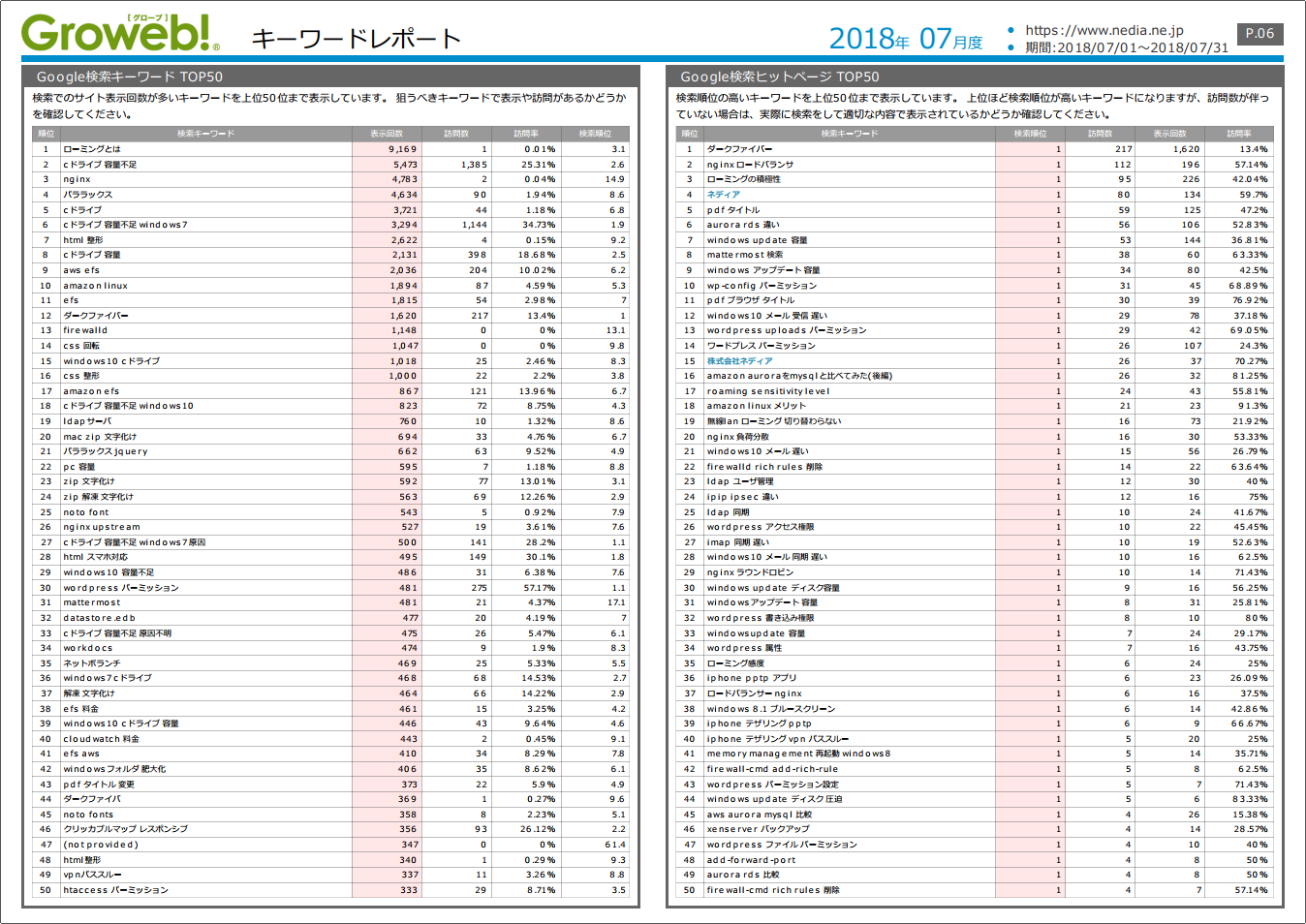
Task: Select the css 回転 keyword
Action: coord(81,346)
